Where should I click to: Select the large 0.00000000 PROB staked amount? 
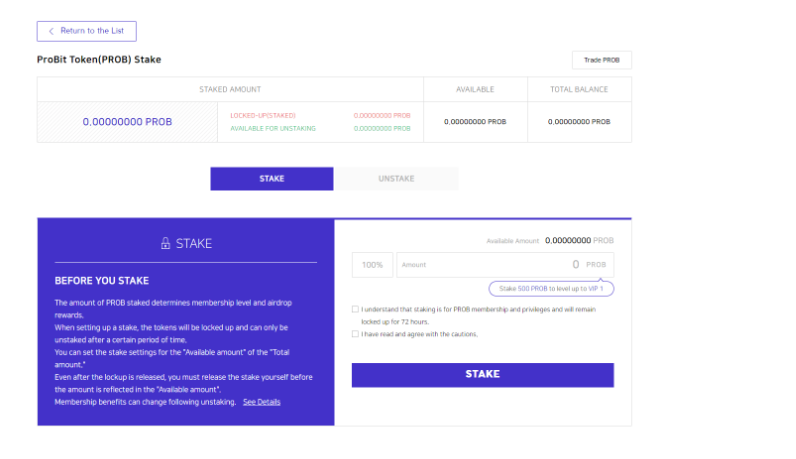coord(127,122)
